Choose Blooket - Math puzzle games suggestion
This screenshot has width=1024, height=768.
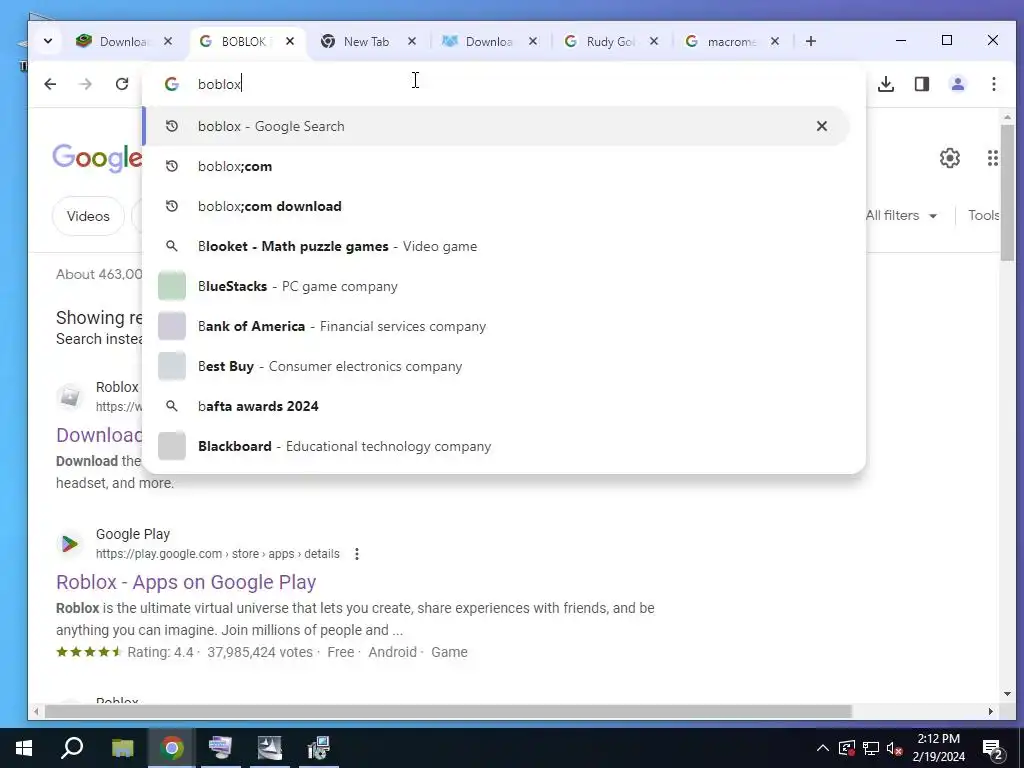coord(496,246)
